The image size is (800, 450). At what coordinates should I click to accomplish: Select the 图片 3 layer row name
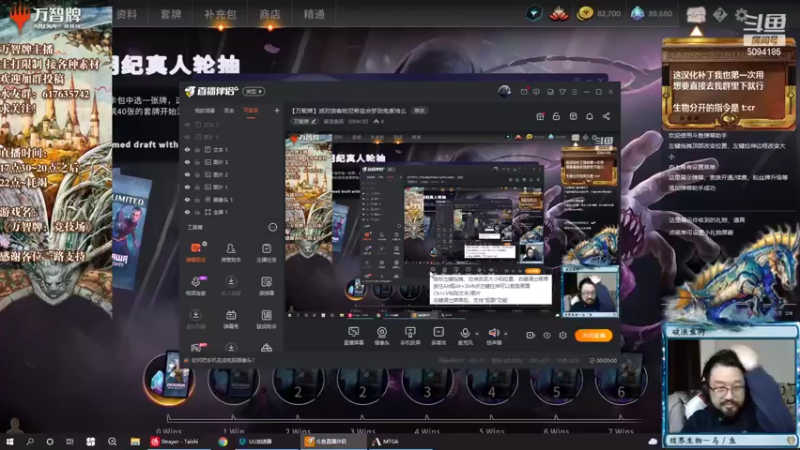pos(220,162)
